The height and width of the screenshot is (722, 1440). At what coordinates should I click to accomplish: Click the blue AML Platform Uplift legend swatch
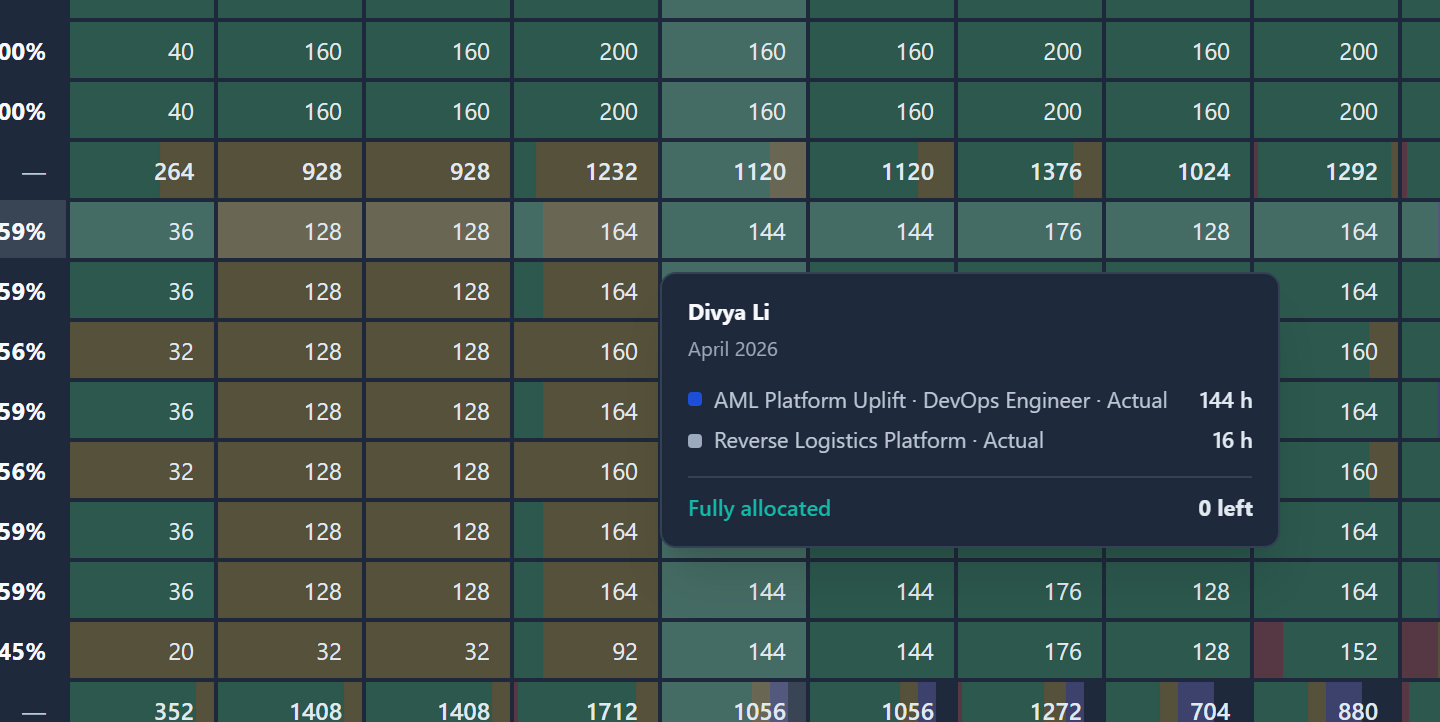point(695,400)
